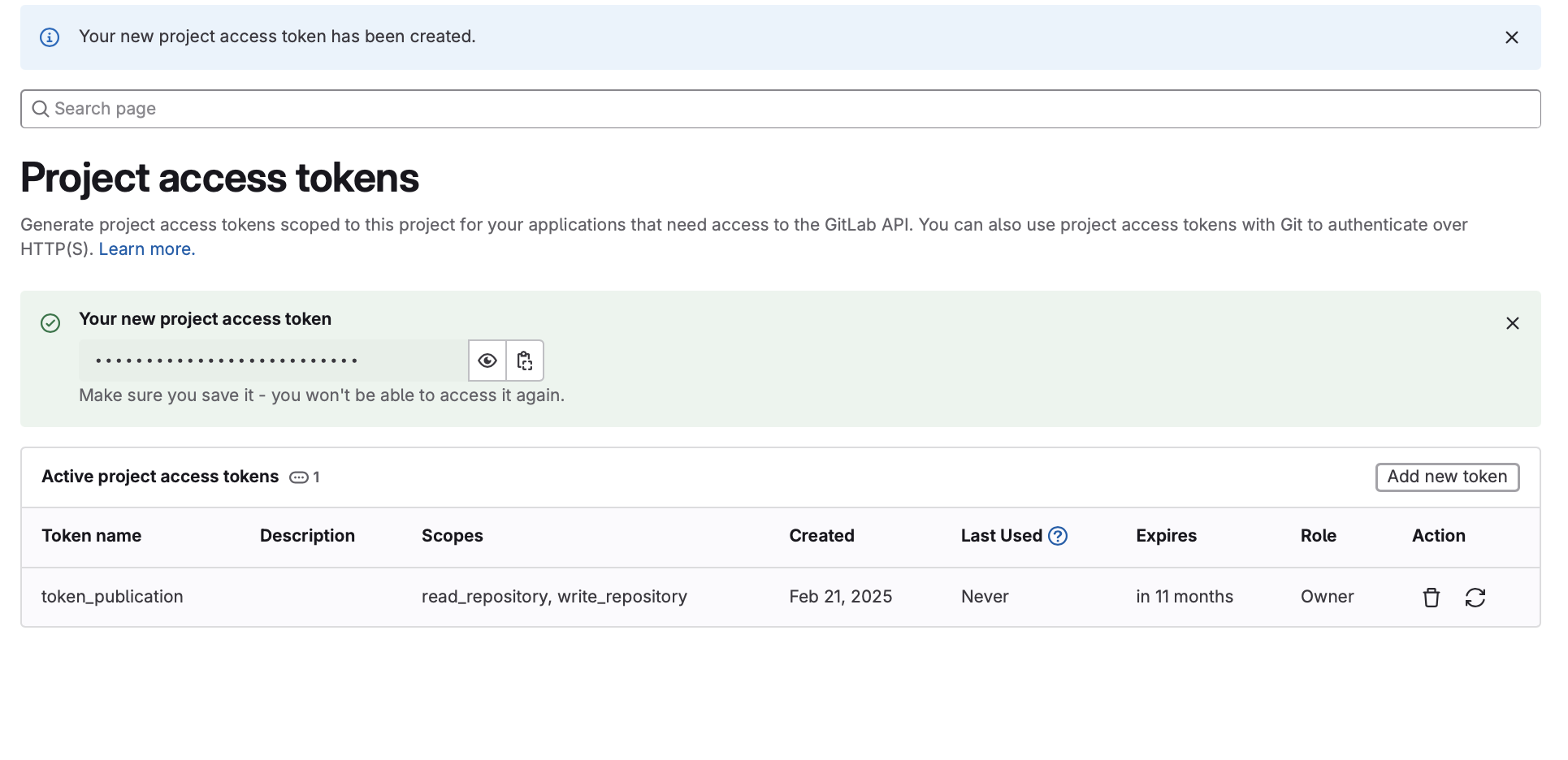Click the blue info icon in the banner
1568x760 pixels.
tap(50, 37)
